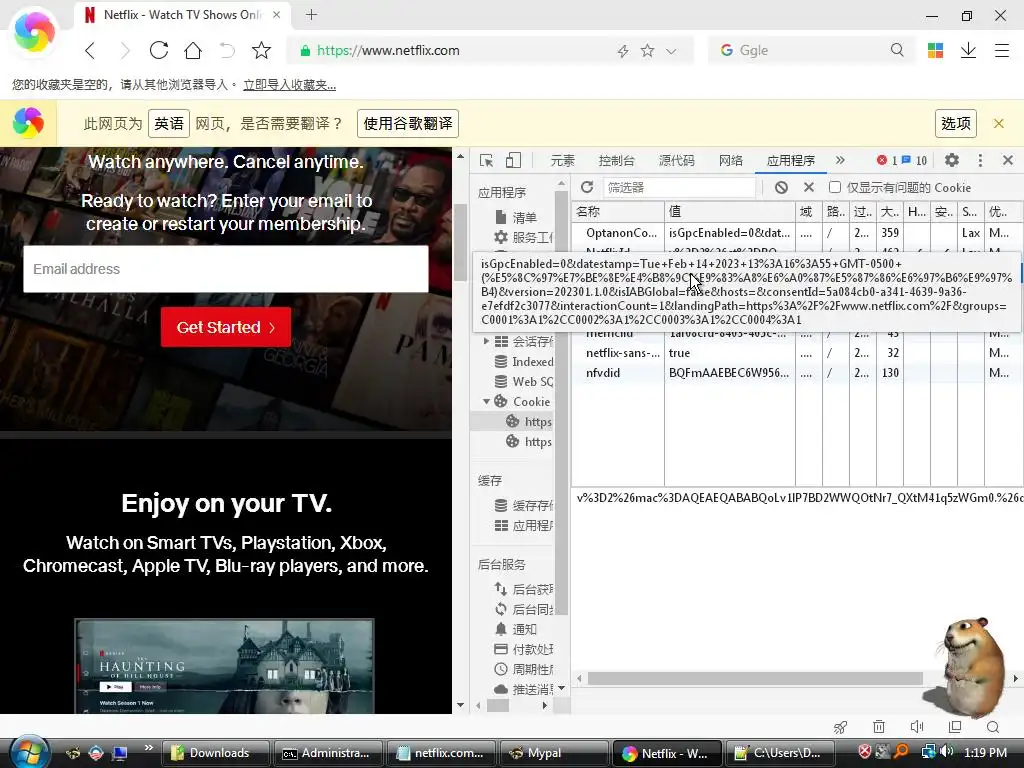This screenshot has height=768, width=1024.
Task: Click the cookie filter (筛选器) field
Action: click(679, 187)
